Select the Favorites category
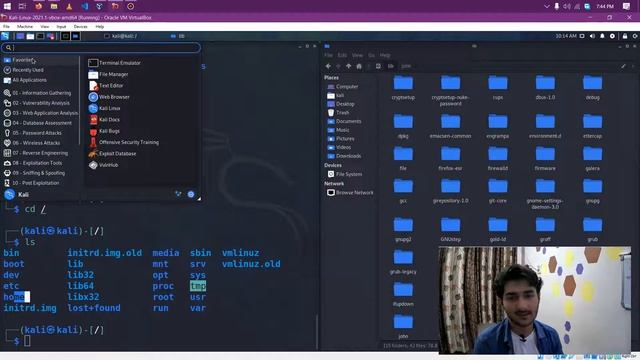 click(19, 60)
